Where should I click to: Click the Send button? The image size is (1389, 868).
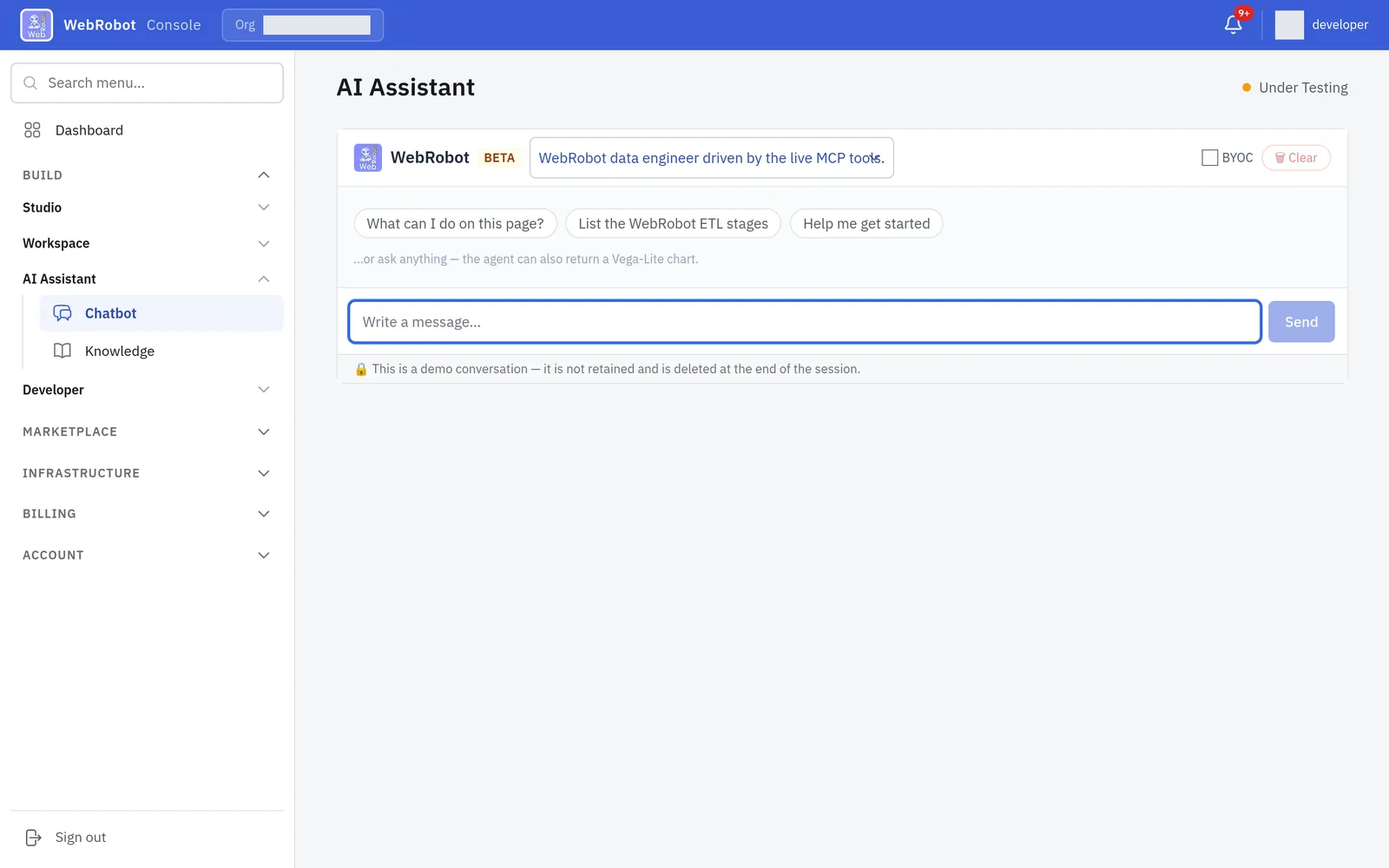(x=1301, y=322)
